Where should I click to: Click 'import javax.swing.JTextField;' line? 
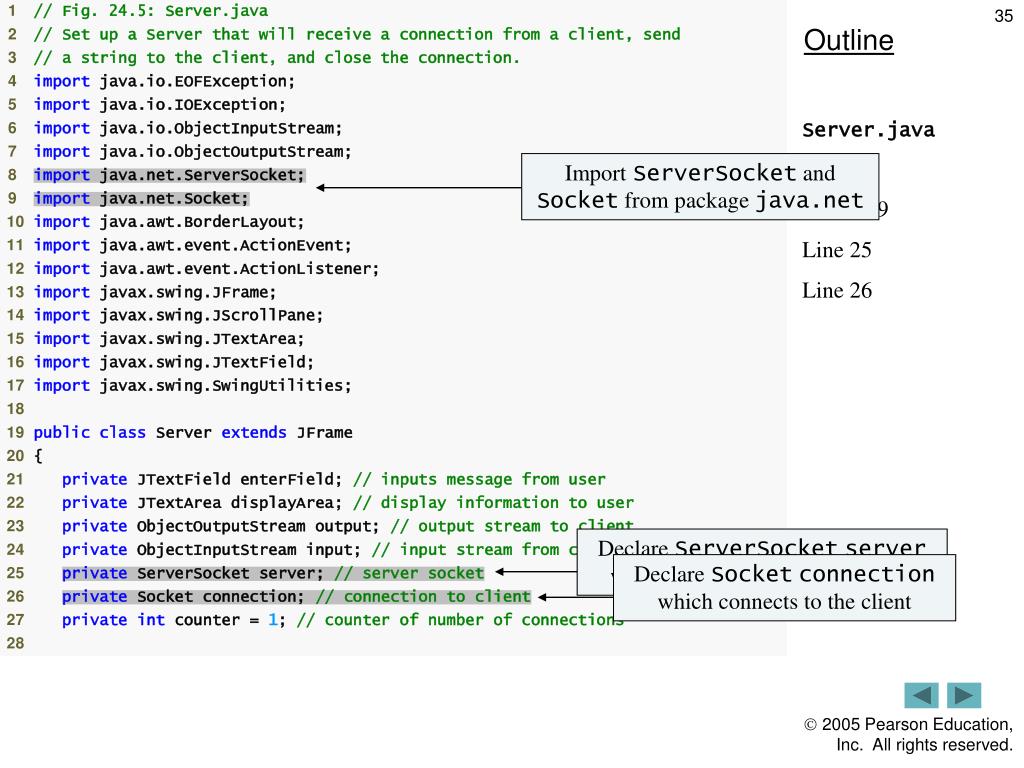[x=174, y=362]
